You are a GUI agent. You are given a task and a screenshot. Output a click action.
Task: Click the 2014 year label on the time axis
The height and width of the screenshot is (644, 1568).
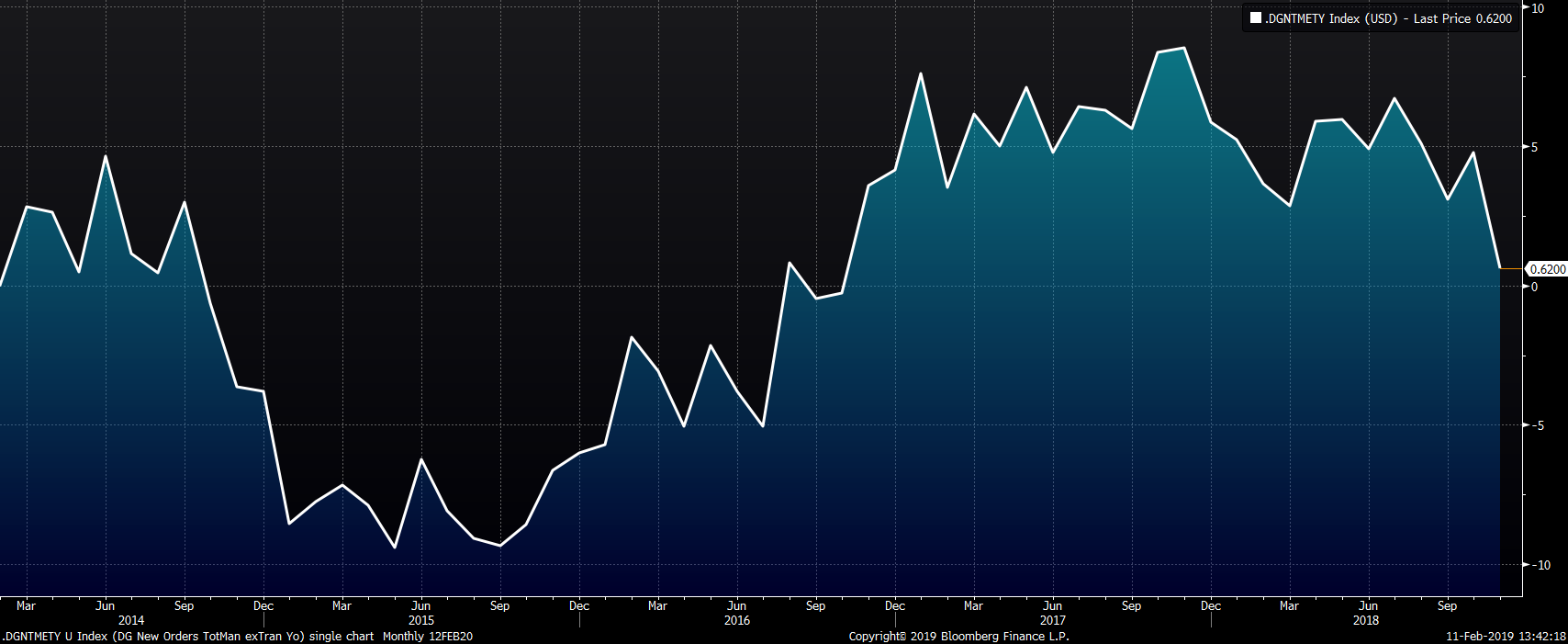131,620
